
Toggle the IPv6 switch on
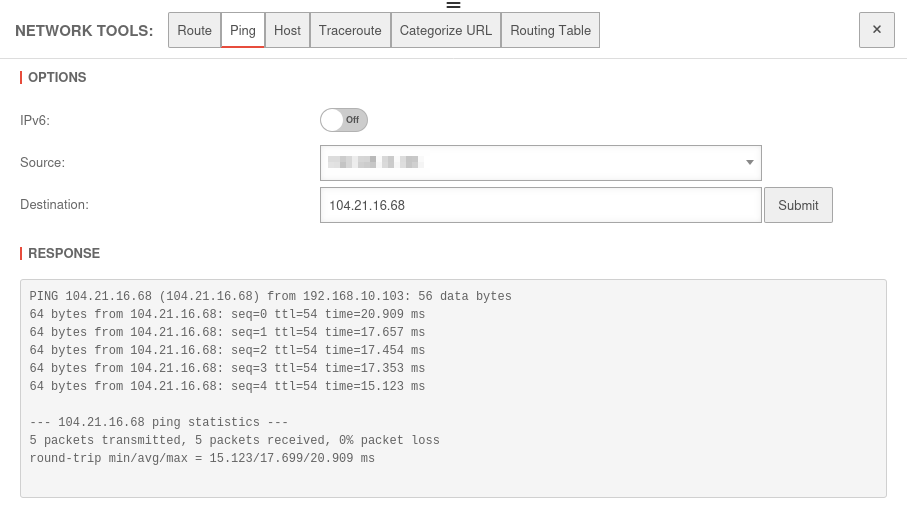[344, 120]
